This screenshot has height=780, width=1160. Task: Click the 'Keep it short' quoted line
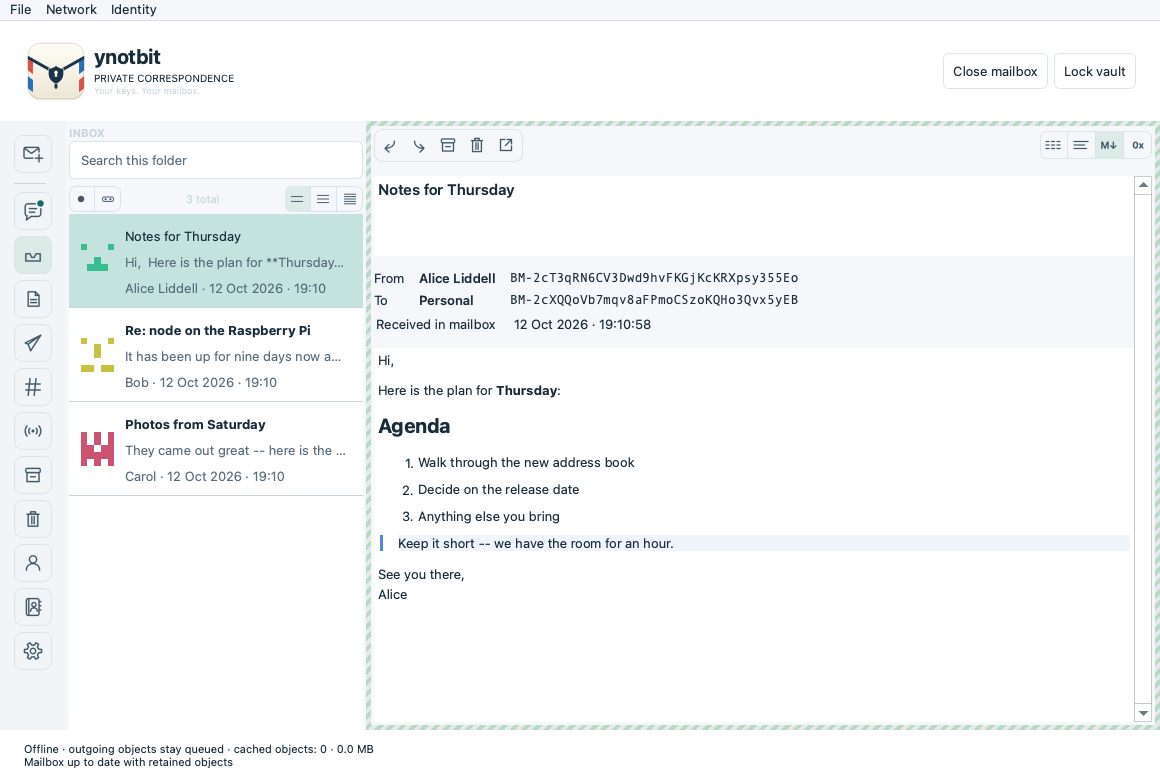pyautogui.click(x=536, y=543)
